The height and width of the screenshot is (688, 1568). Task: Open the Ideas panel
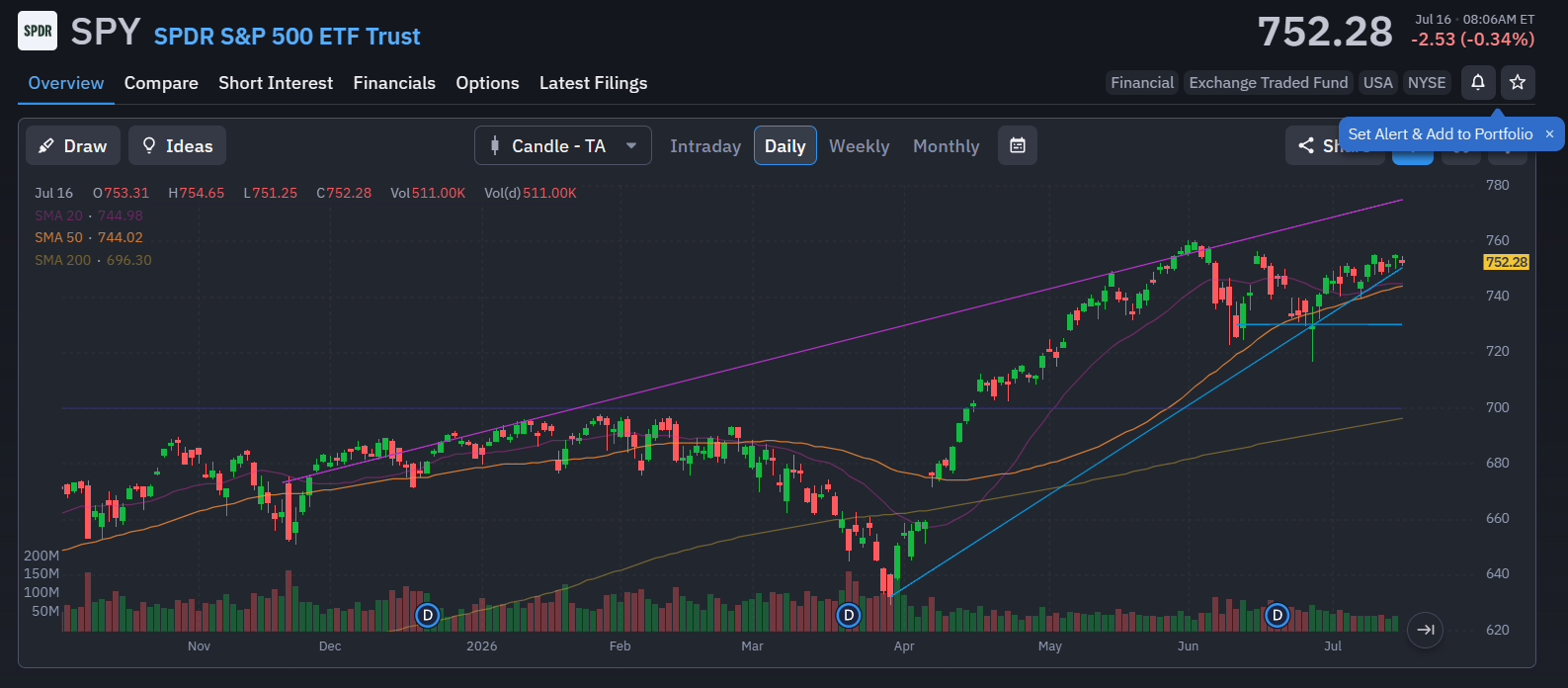point(178,146)
